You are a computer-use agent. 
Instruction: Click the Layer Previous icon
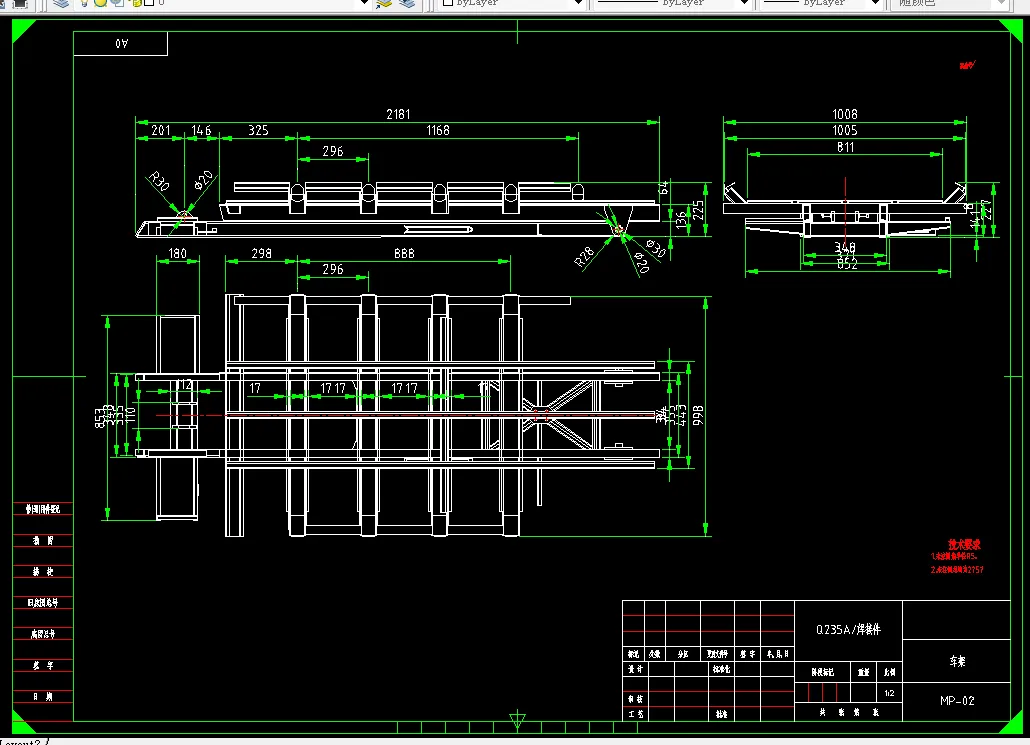click(x=407, y=3)
